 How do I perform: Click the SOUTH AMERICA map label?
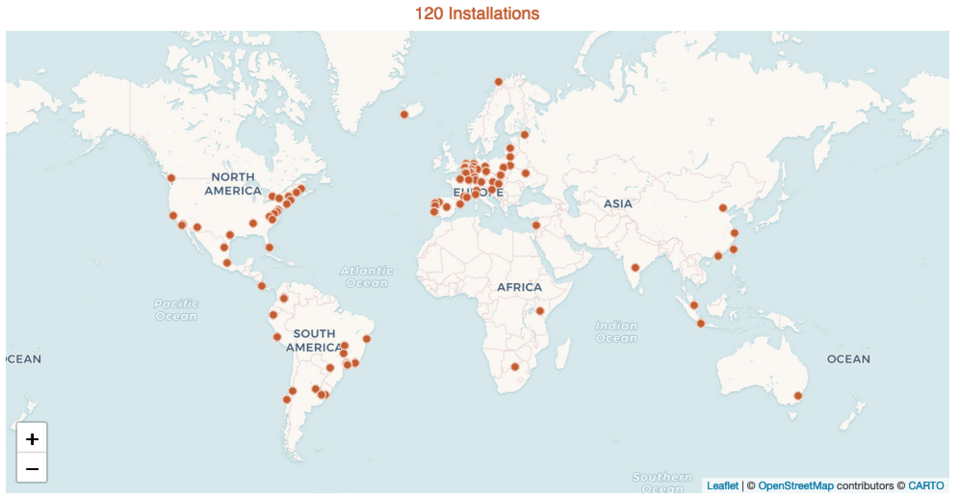pyautogui.click(x=314, y=341)
